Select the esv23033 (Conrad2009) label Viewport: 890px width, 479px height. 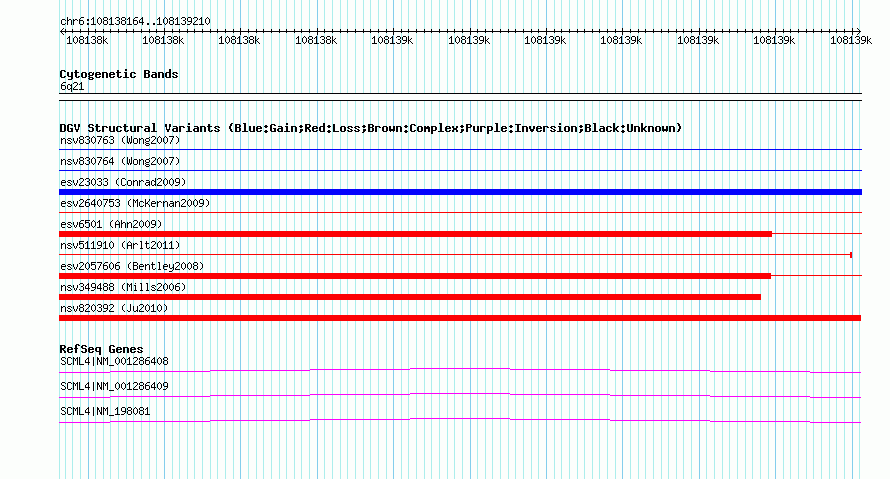click(x=123, y=182)
